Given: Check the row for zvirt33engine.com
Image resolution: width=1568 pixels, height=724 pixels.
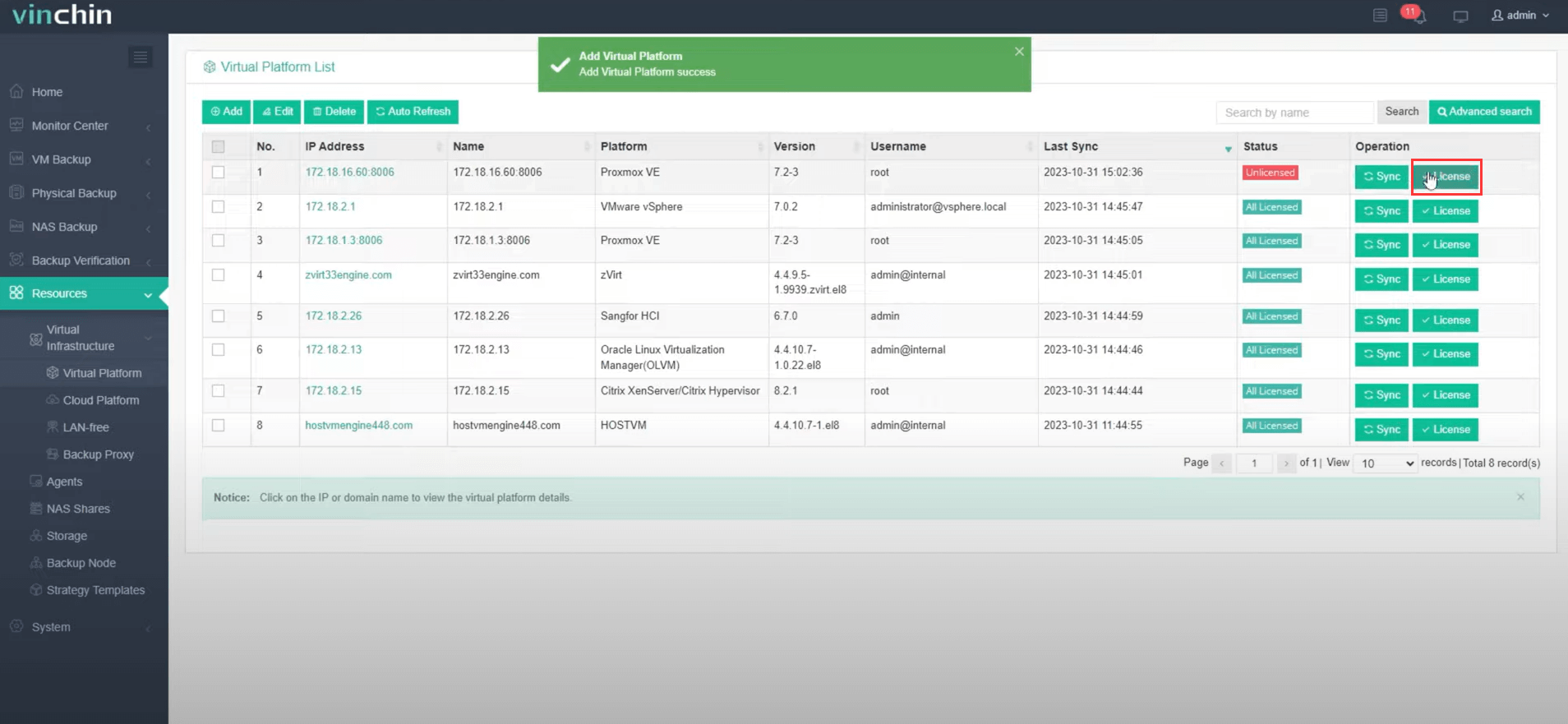Looking at the screenshot, I should click(x=218, y=275).
